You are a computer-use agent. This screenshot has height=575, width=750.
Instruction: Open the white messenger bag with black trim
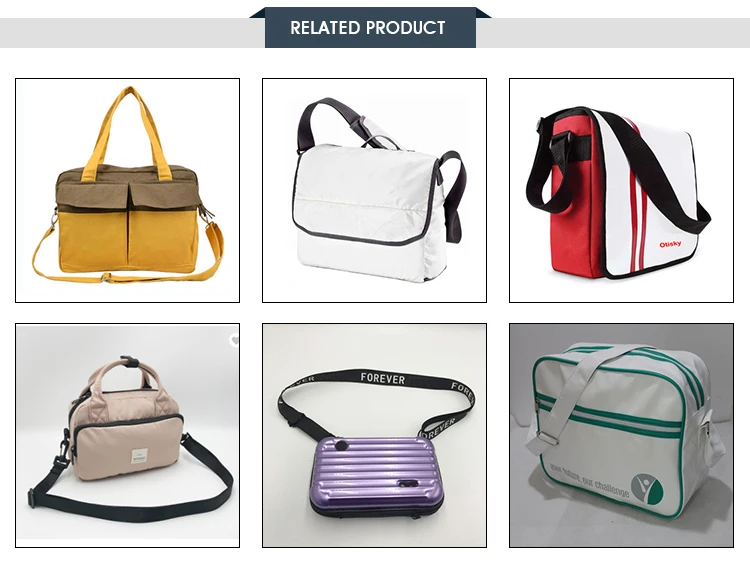click(x=374, y=190)
